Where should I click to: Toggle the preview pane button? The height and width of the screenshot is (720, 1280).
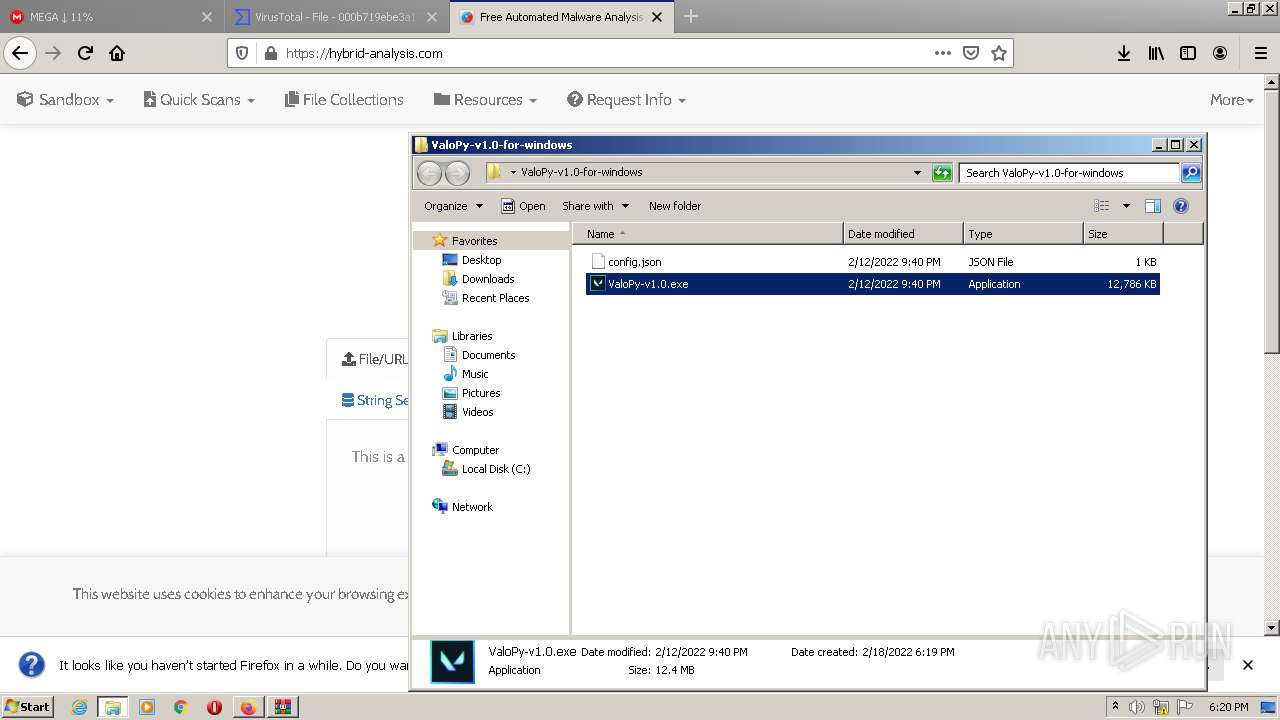click(x=1153, y=206)
